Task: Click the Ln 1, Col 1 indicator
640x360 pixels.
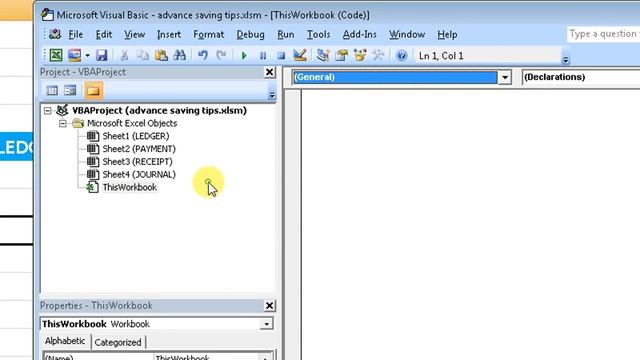Action: 441,56
